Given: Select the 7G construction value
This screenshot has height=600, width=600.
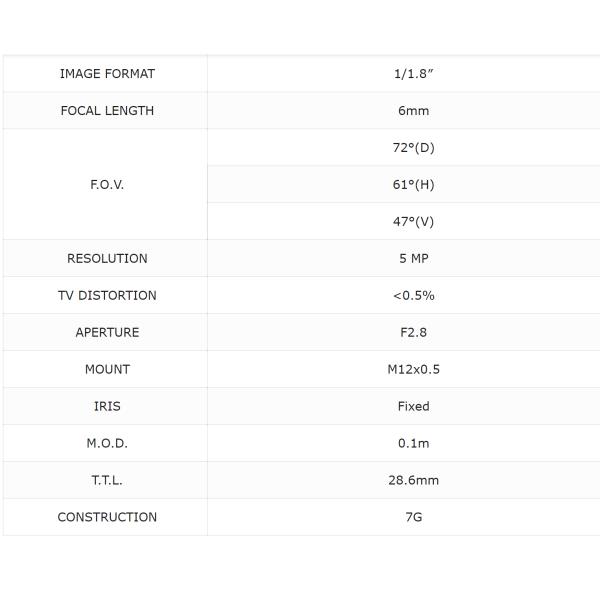Looking at the screenshot, I should [413, 518].
